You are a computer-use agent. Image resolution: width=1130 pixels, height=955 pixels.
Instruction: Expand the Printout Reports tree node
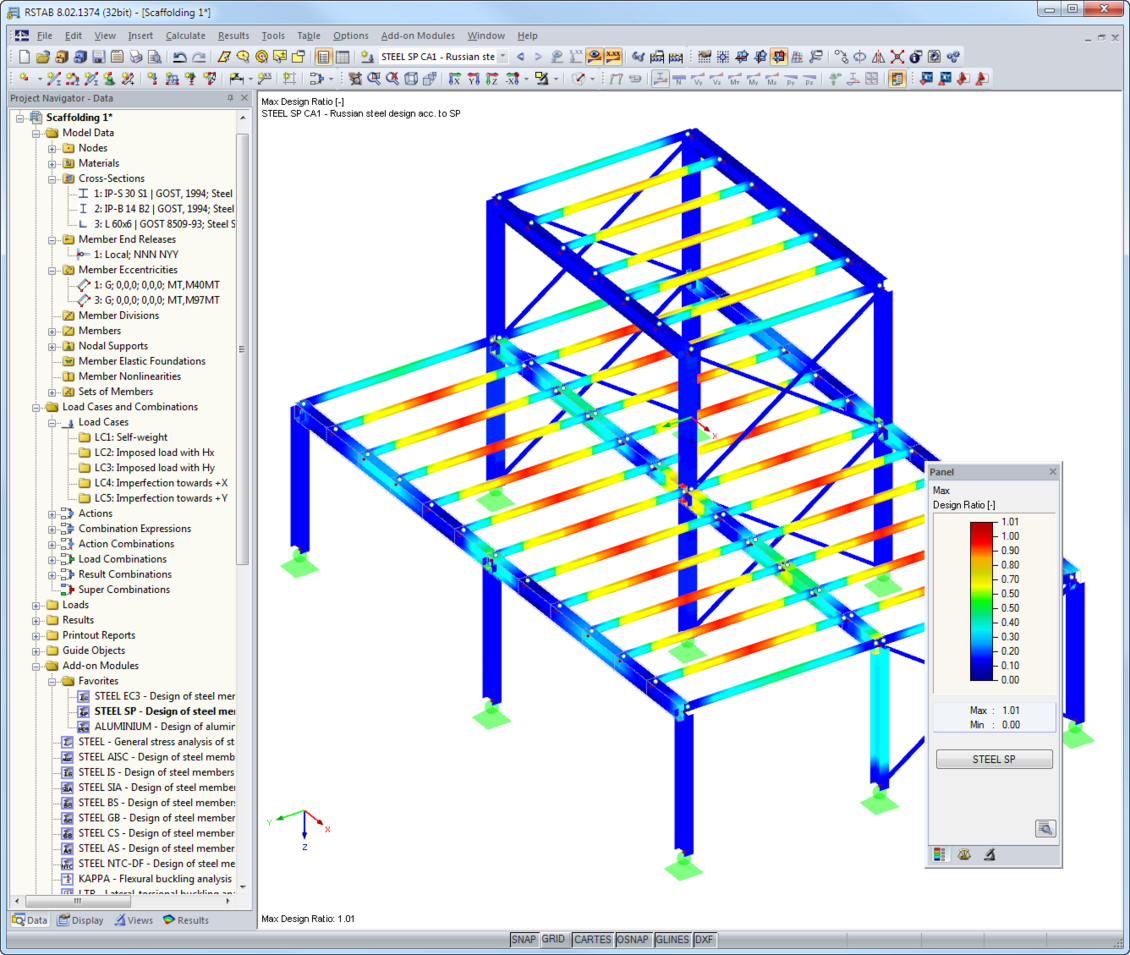point(36,636)
